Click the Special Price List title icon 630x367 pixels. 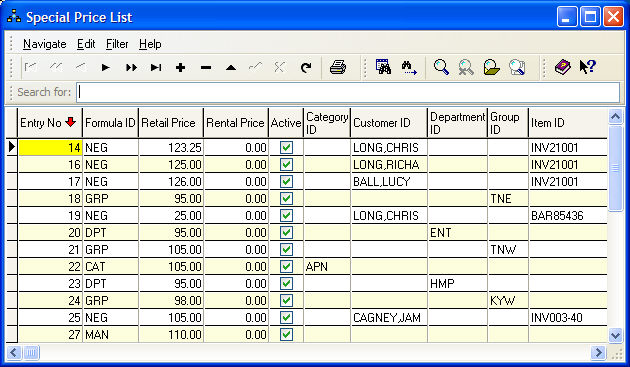tap(14, 16)
